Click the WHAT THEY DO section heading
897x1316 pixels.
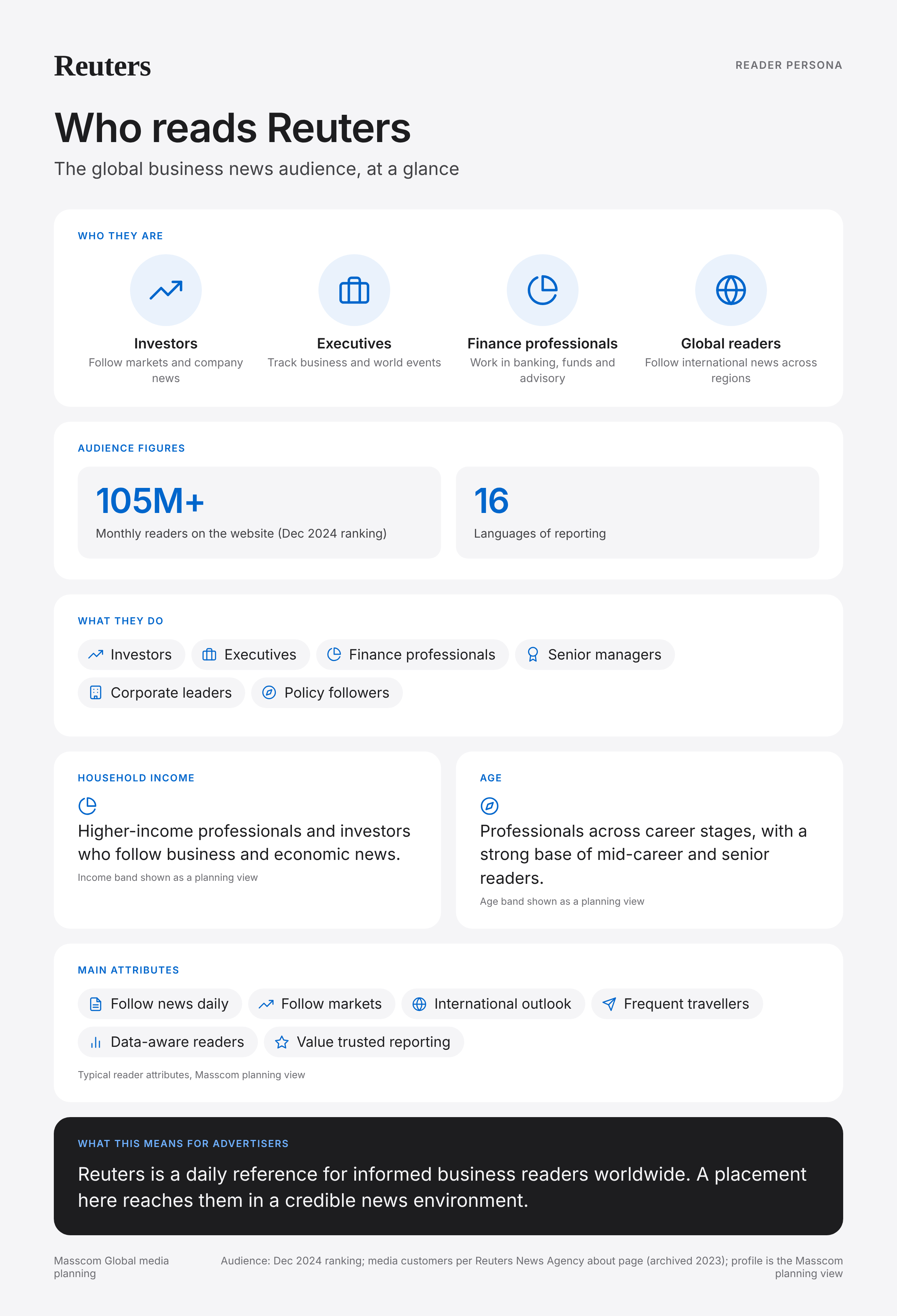(121, 621)
